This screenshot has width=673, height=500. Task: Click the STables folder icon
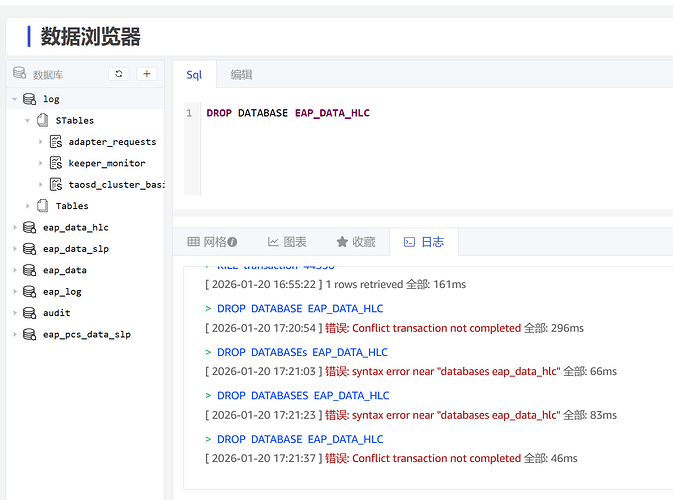click(43, 120)
